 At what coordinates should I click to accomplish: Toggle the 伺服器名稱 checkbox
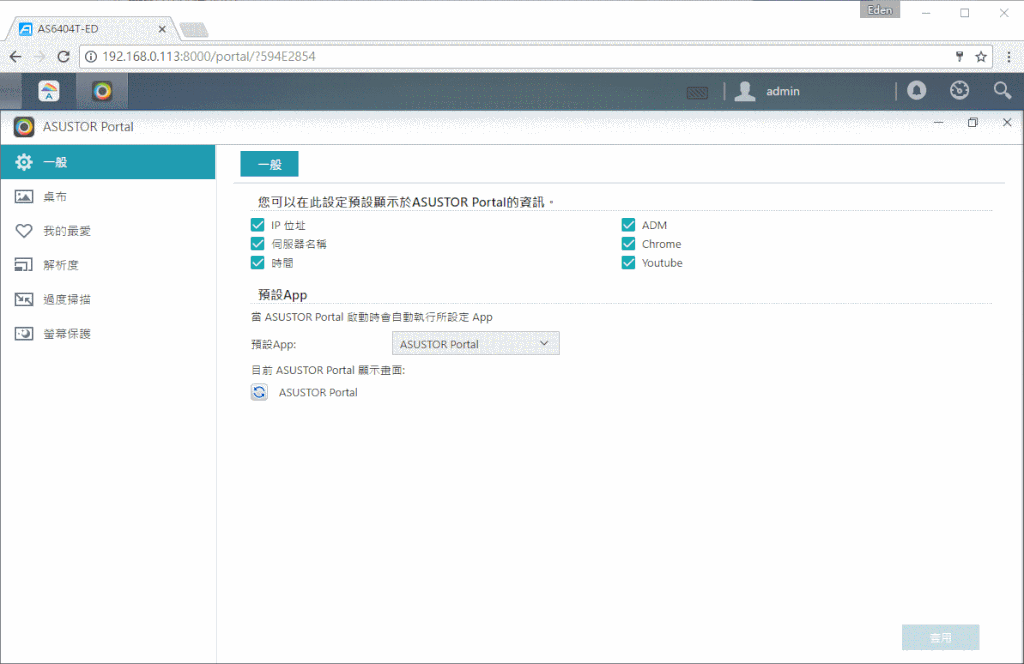tap(257, 244)
